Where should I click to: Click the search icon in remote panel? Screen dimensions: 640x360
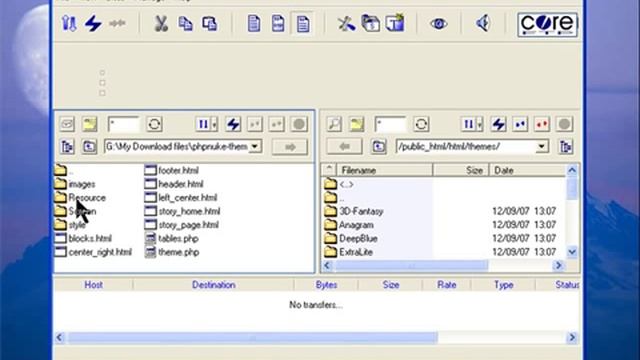tap(334, 124)
